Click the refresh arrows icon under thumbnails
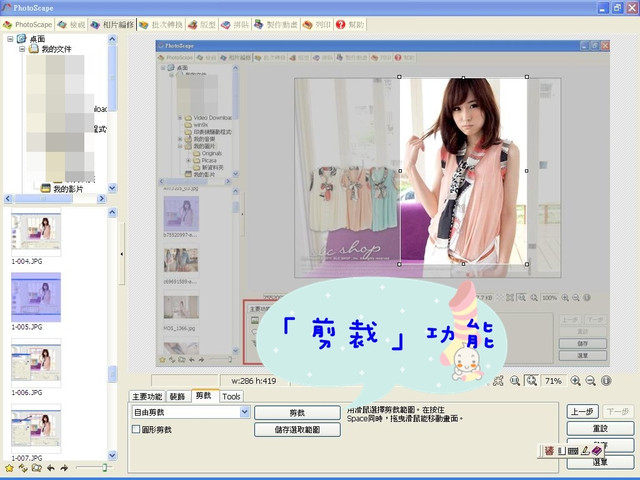 [23, 468]
